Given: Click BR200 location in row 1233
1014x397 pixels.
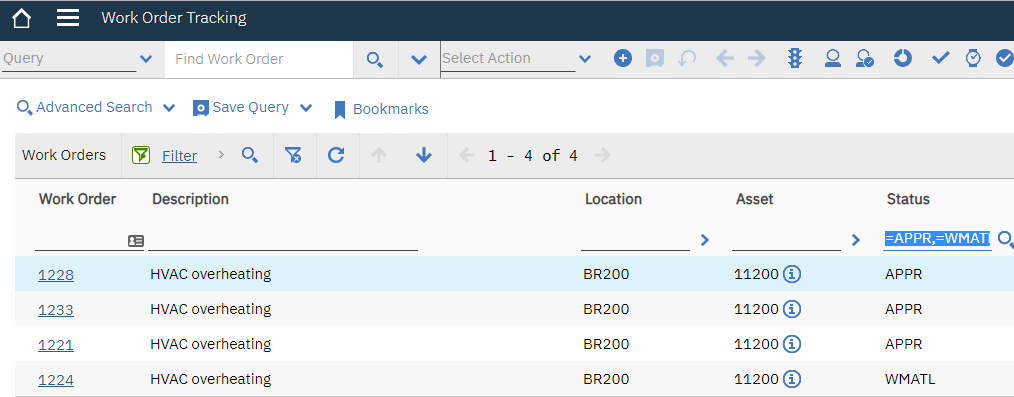Looking at the screenshot, I should click(x=606, y=309).
